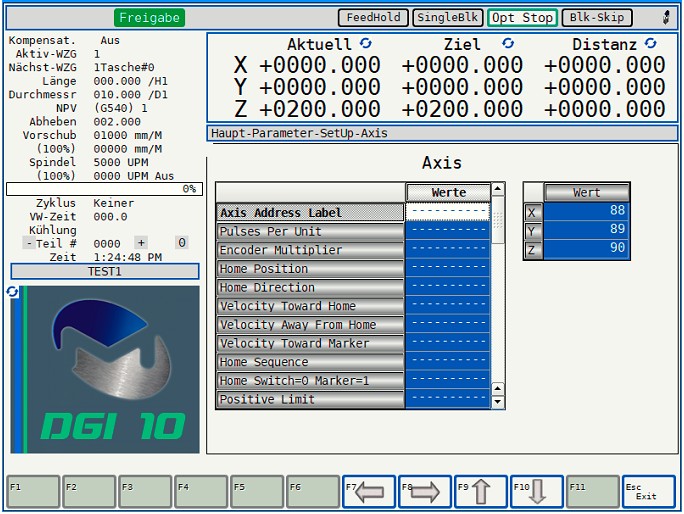Select the Axis Address Label row
Viewport: 684px width, 514px height.
coord(310,212)
